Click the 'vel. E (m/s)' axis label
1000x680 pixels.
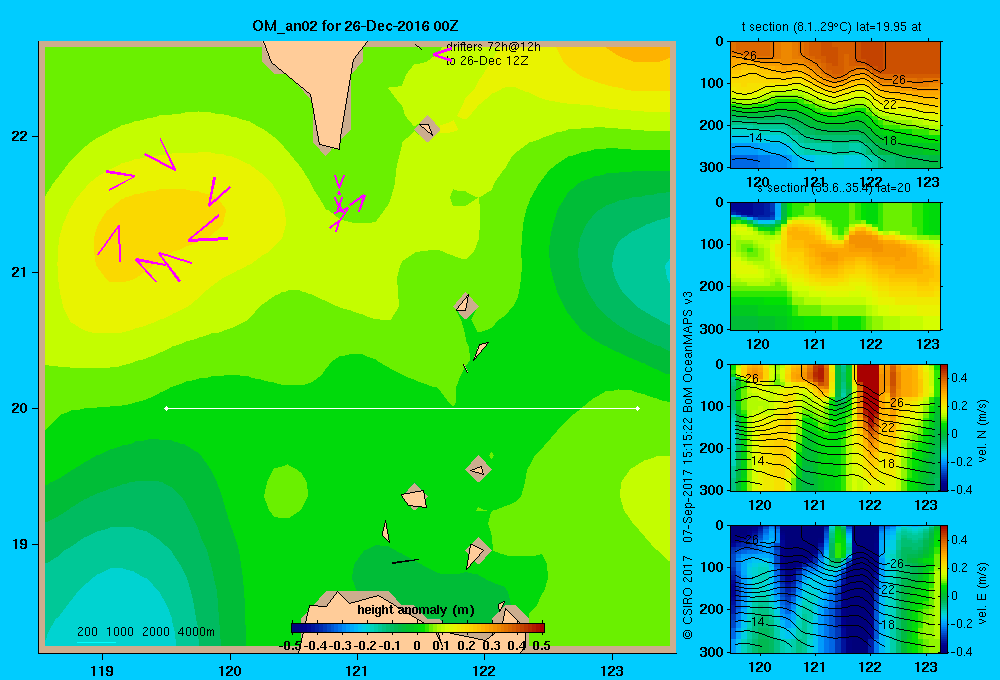click(982, 592)
